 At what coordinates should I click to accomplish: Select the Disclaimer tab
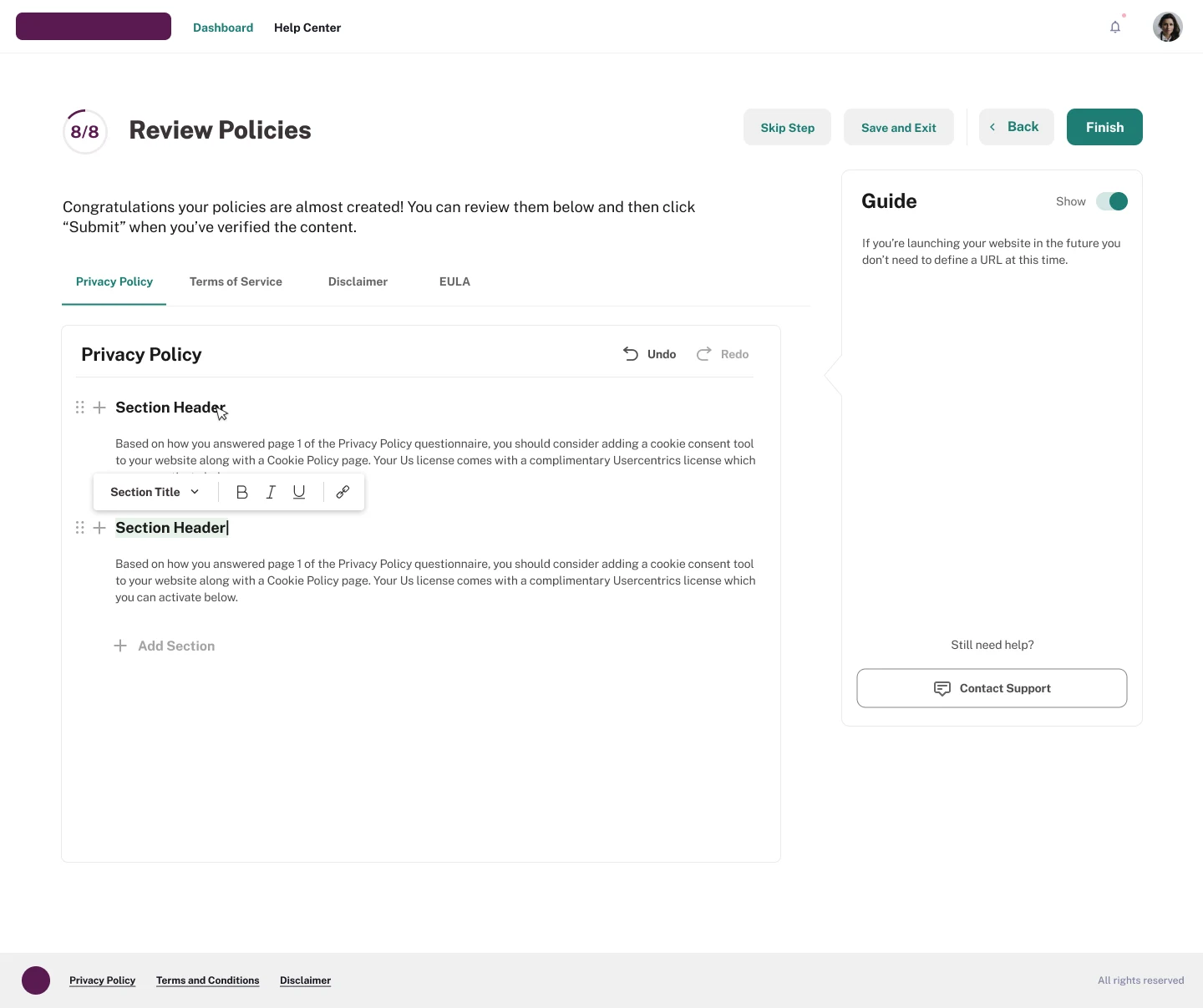point(358,281)
